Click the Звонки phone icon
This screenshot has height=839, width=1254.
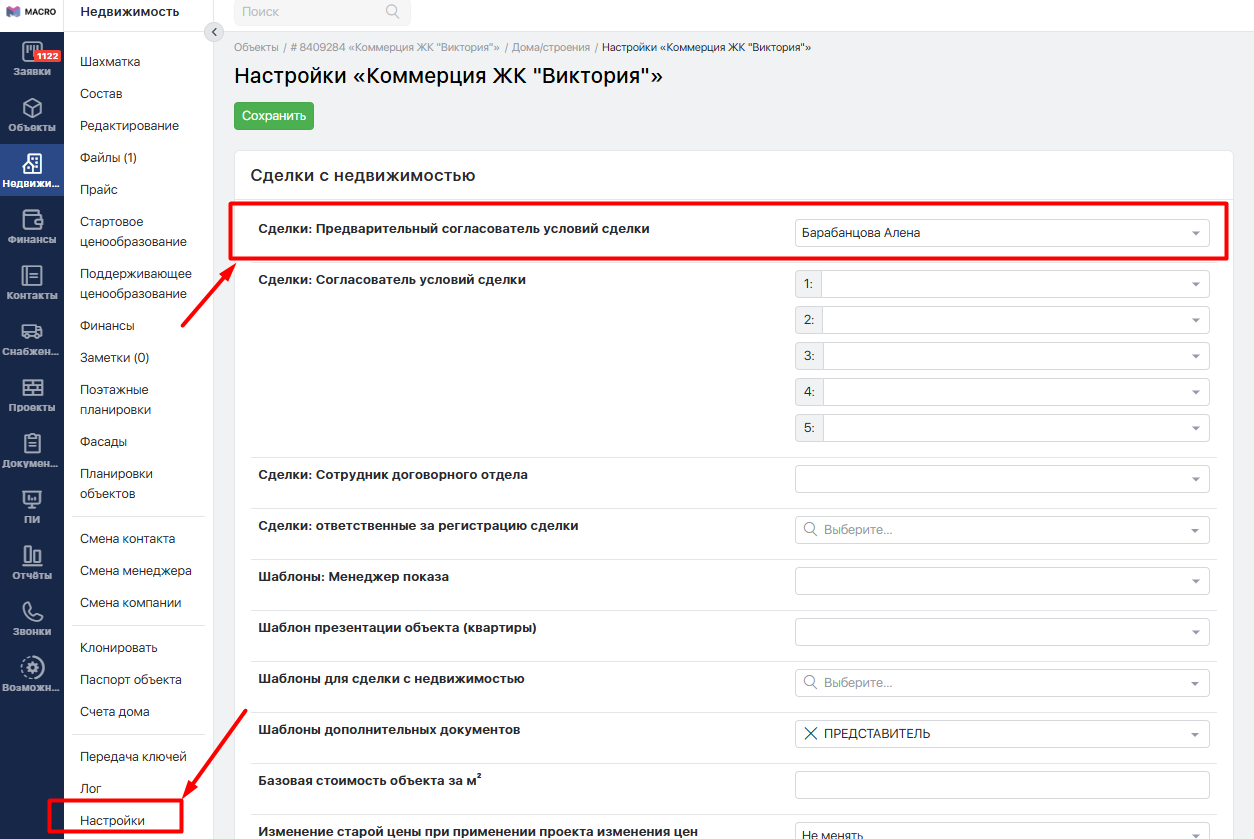(x=32, y=611)
